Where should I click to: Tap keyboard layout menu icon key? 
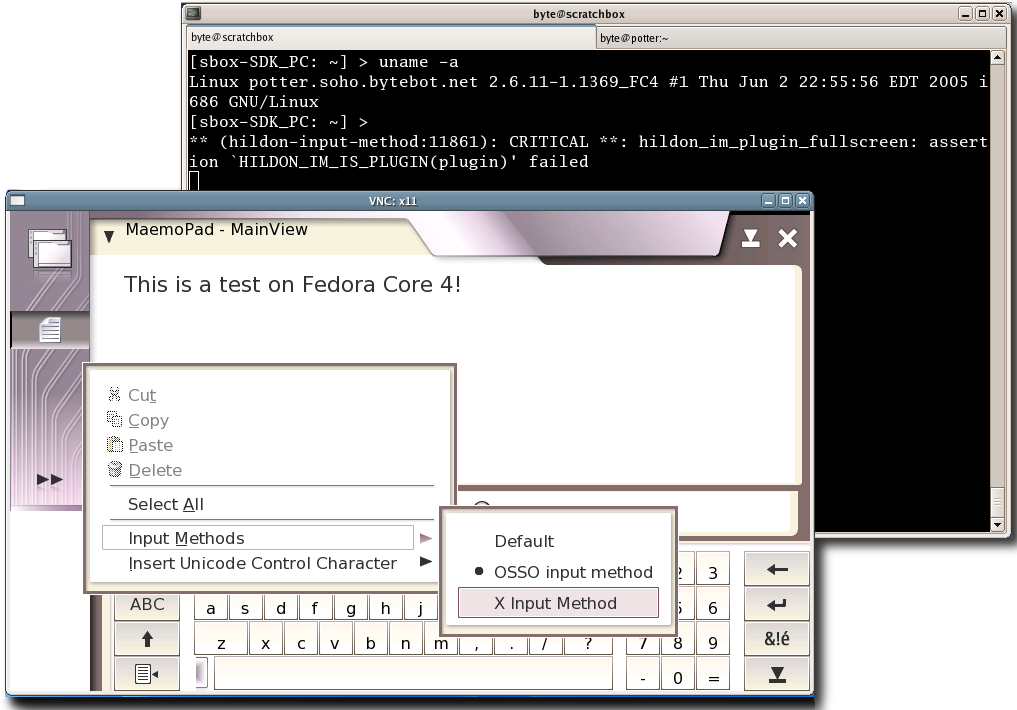pos(147,674)
